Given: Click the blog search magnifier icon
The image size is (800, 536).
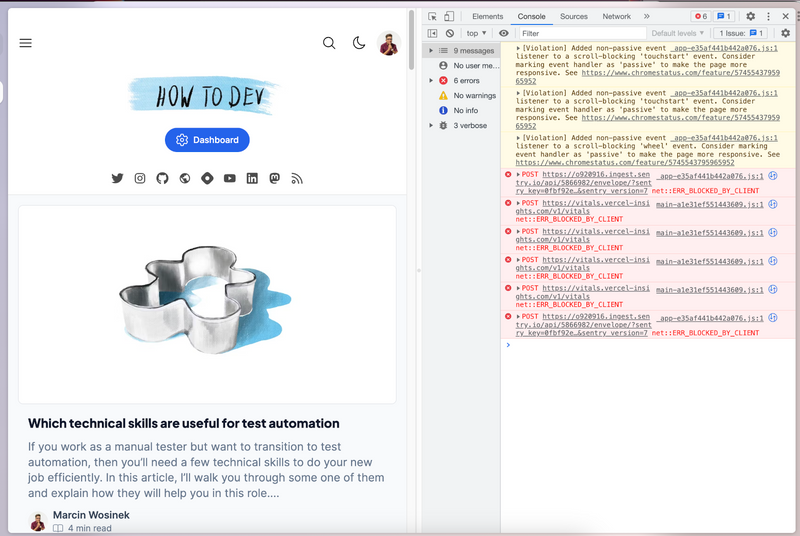Looking at the screenshot, I should click(329, 43).
